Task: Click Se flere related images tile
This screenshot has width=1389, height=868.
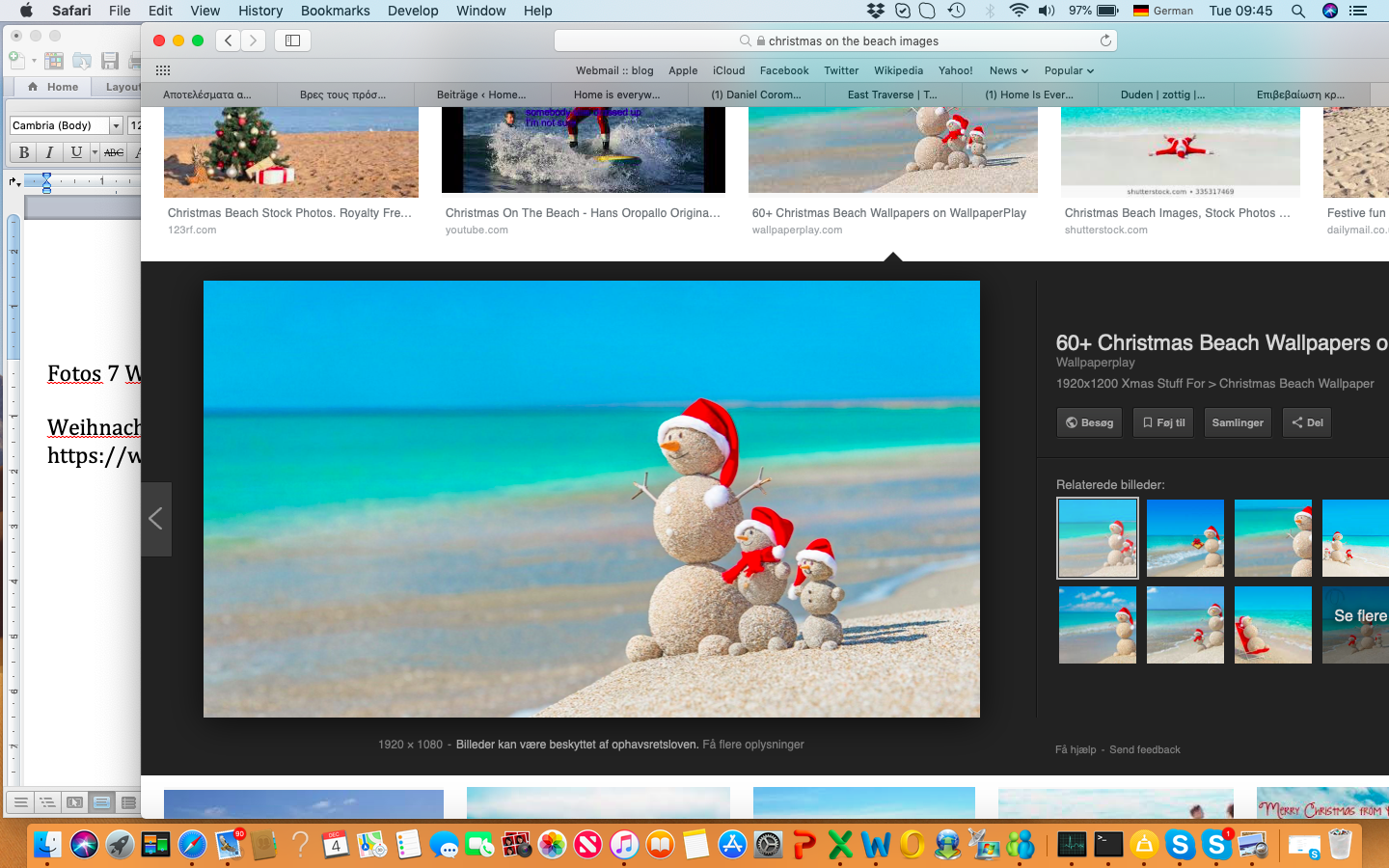Action: tap(1356, 625)
